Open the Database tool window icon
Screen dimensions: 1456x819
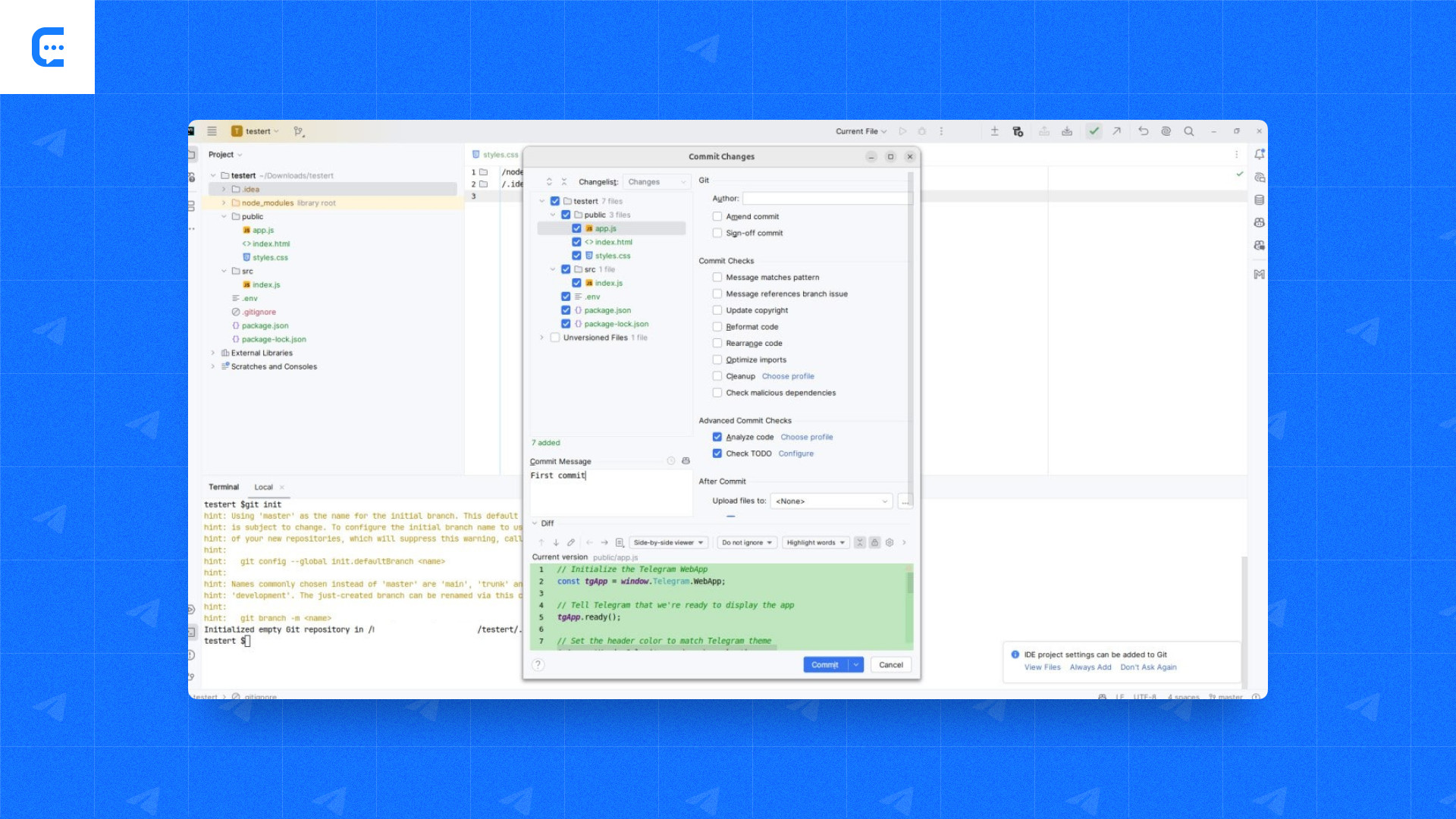[1259, 200]
